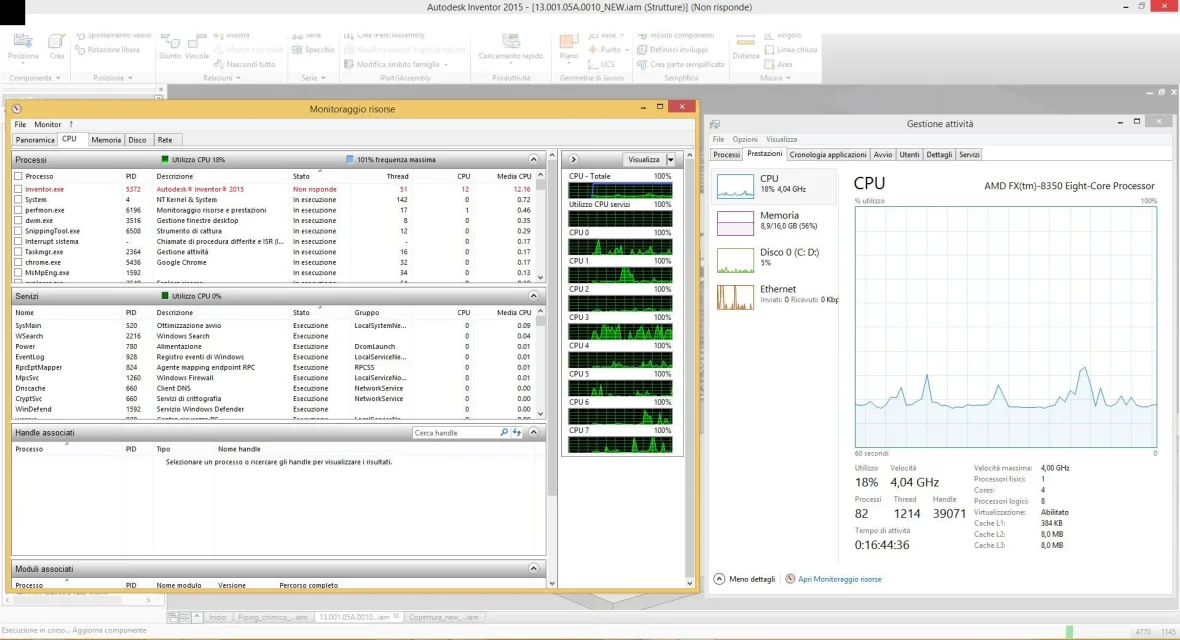1180x640 pixels.
Task: Check the Inventor.exe process checkbox
Action: pos(18,189)
